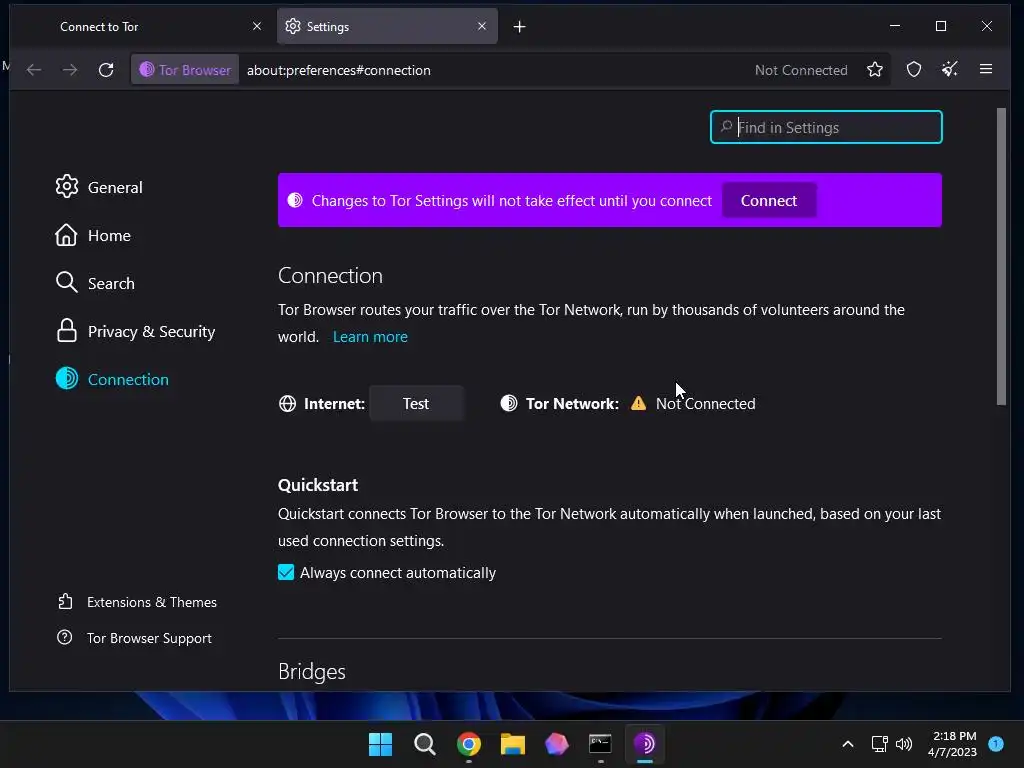Launch Google Chrome from taskbar
Viewport: 1024px width, 768px height.
tap(469, 744)
